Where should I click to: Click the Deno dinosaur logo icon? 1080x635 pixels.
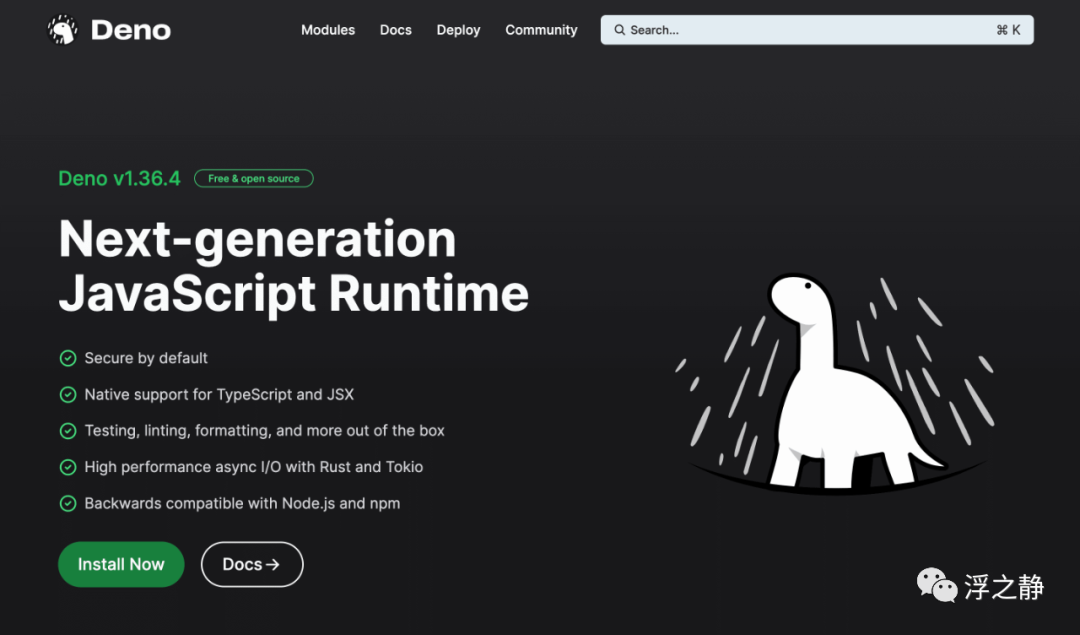pos(63,30)
